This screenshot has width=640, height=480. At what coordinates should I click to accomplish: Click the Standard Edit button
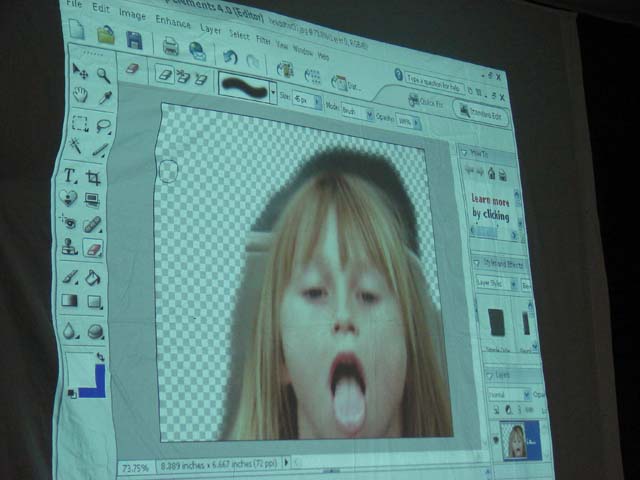[484, 111]
